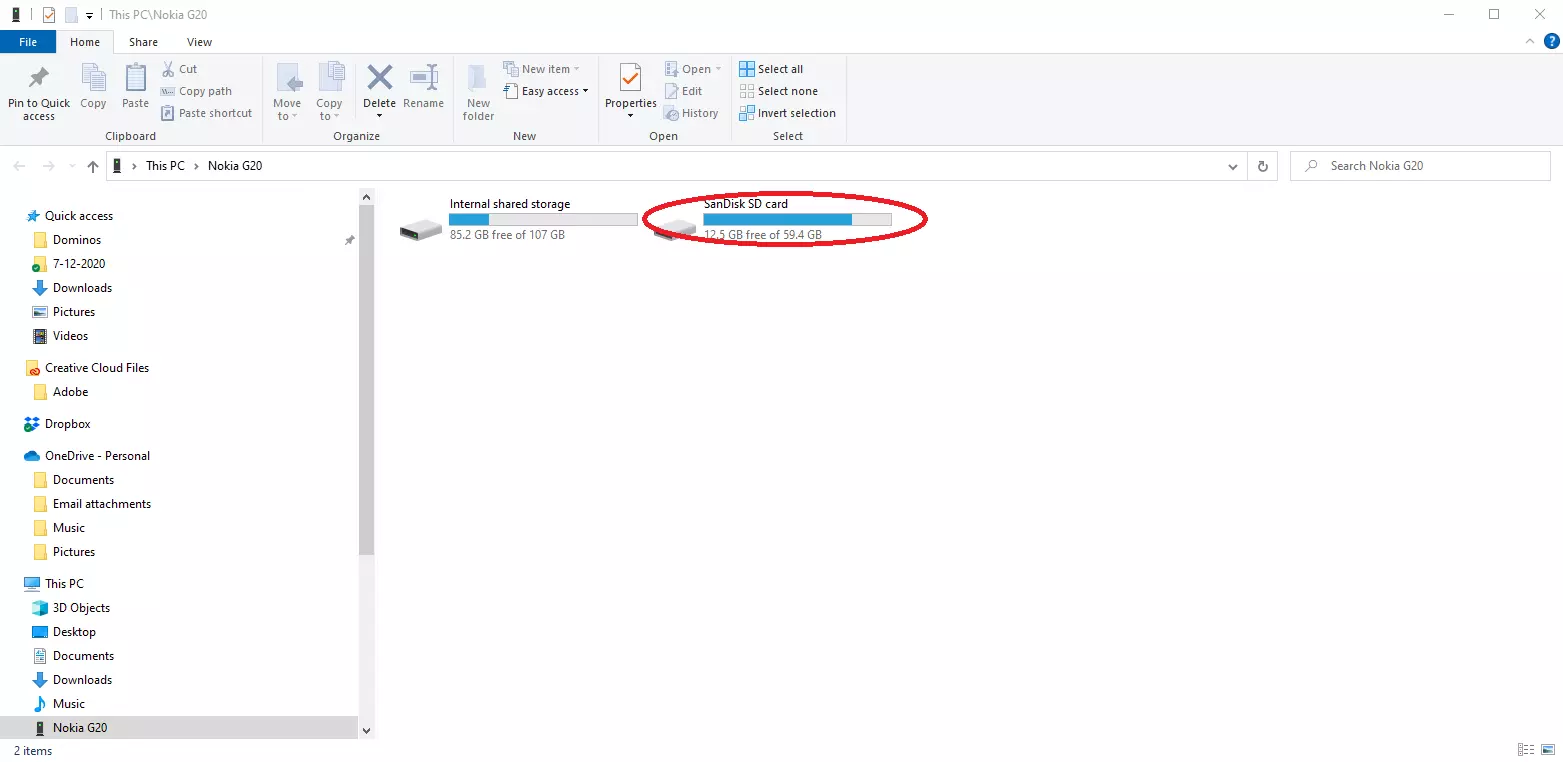This screenshot has height=762, width=1563.
Task: Open Help with the blue question mark
Action: click(x=1552, y=41)
